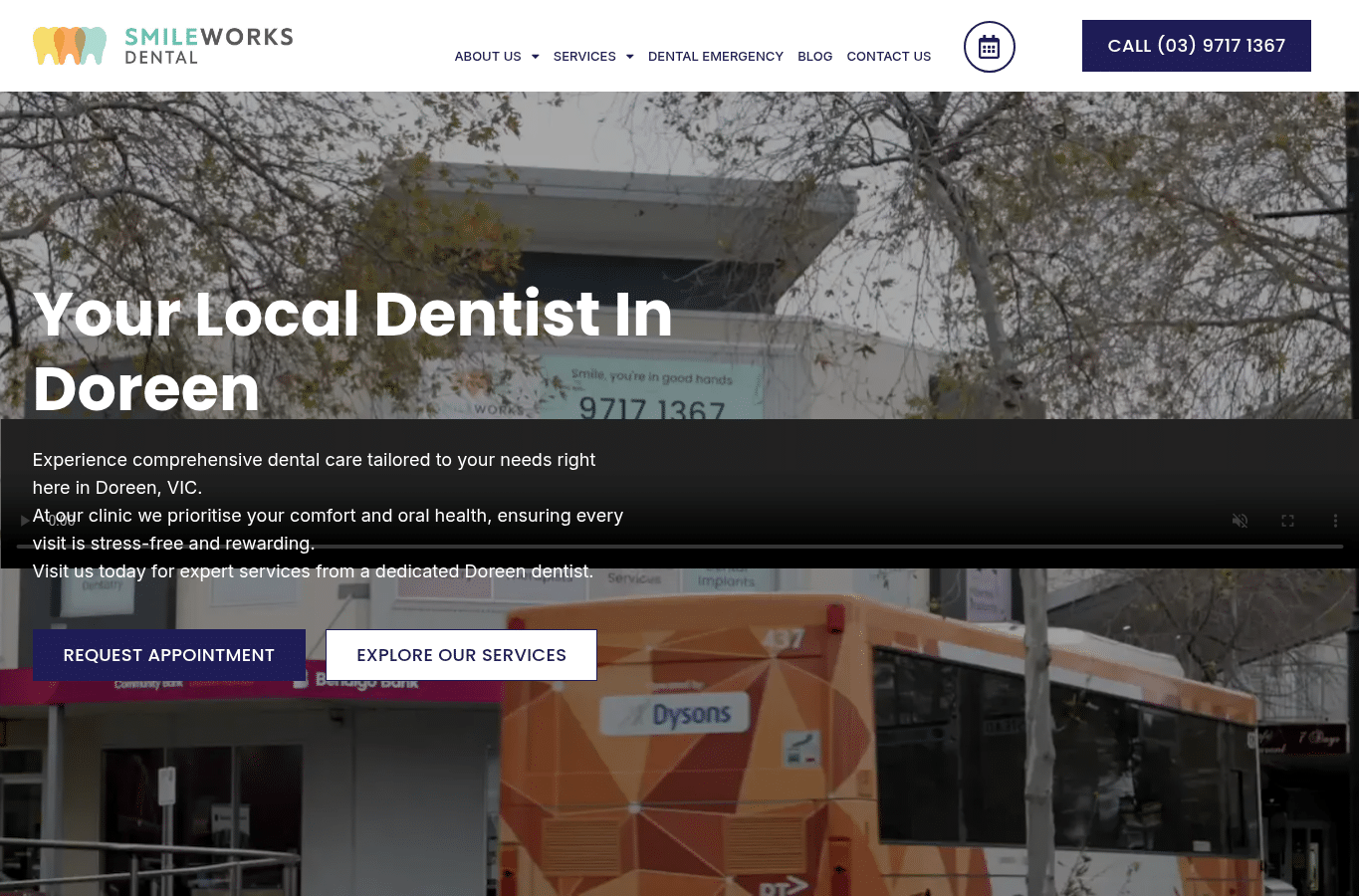
Task: Open video more options menu
Action: point(1335,521)
